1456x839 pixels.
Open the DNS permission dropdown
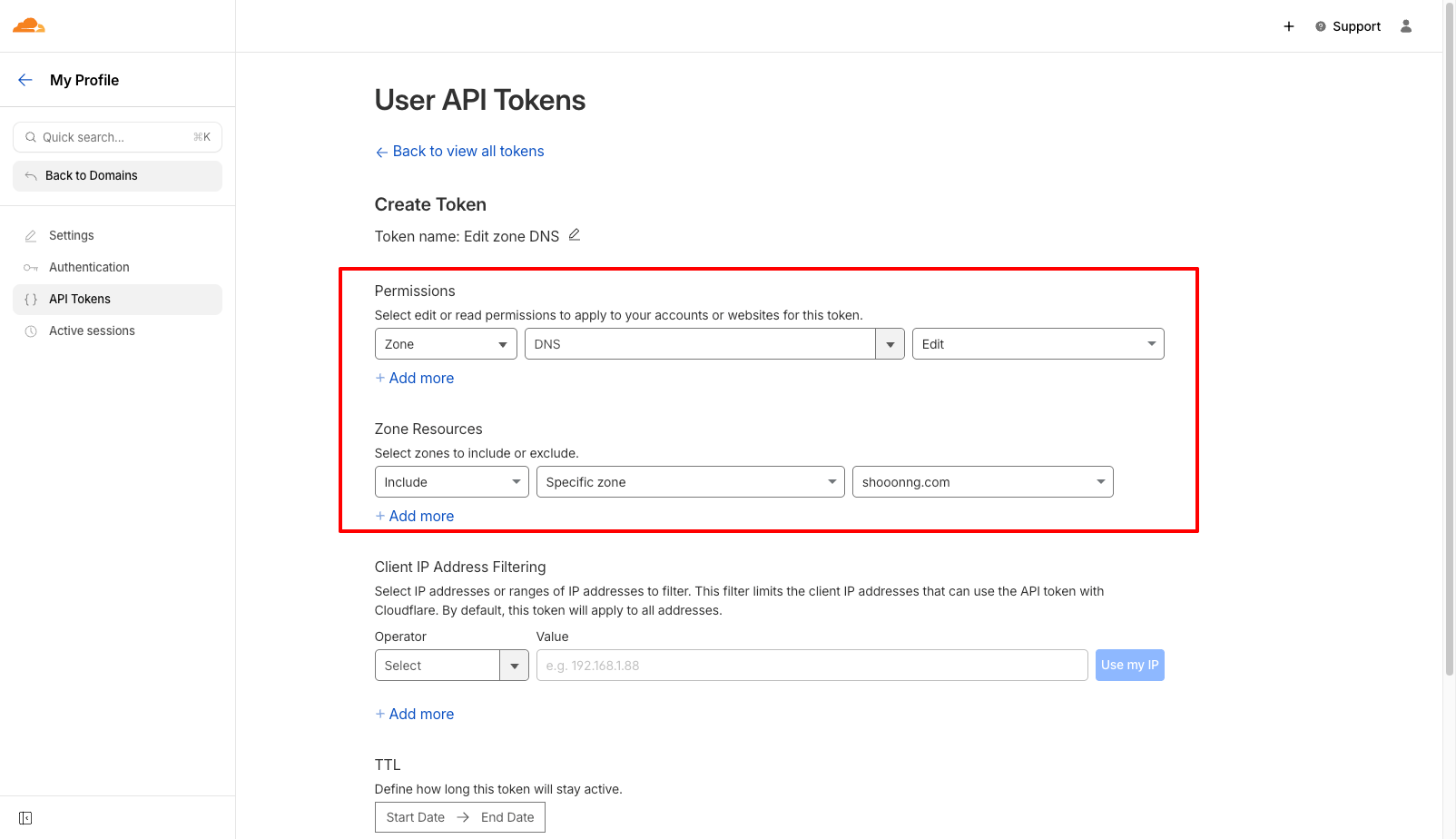click(714, 344)
